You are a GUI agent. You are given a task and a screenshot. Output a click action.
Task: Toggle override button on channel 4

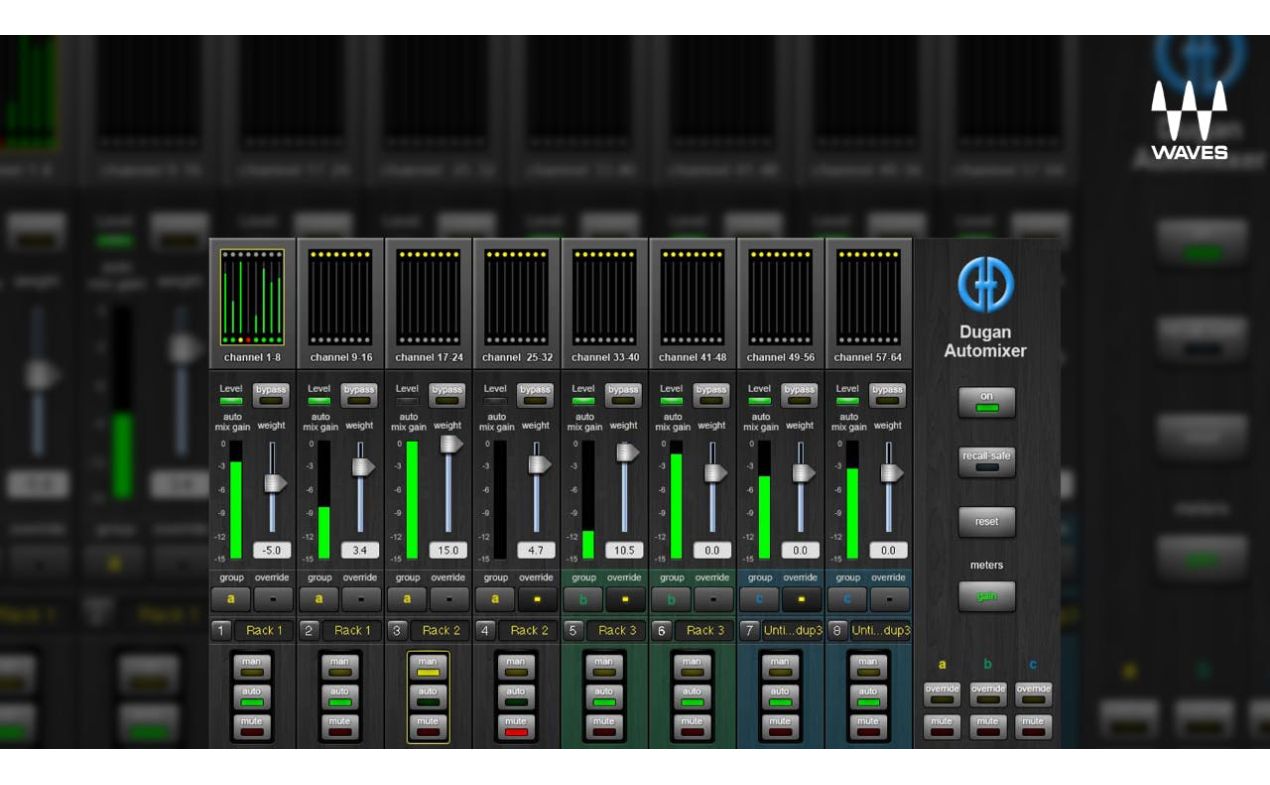538,599
